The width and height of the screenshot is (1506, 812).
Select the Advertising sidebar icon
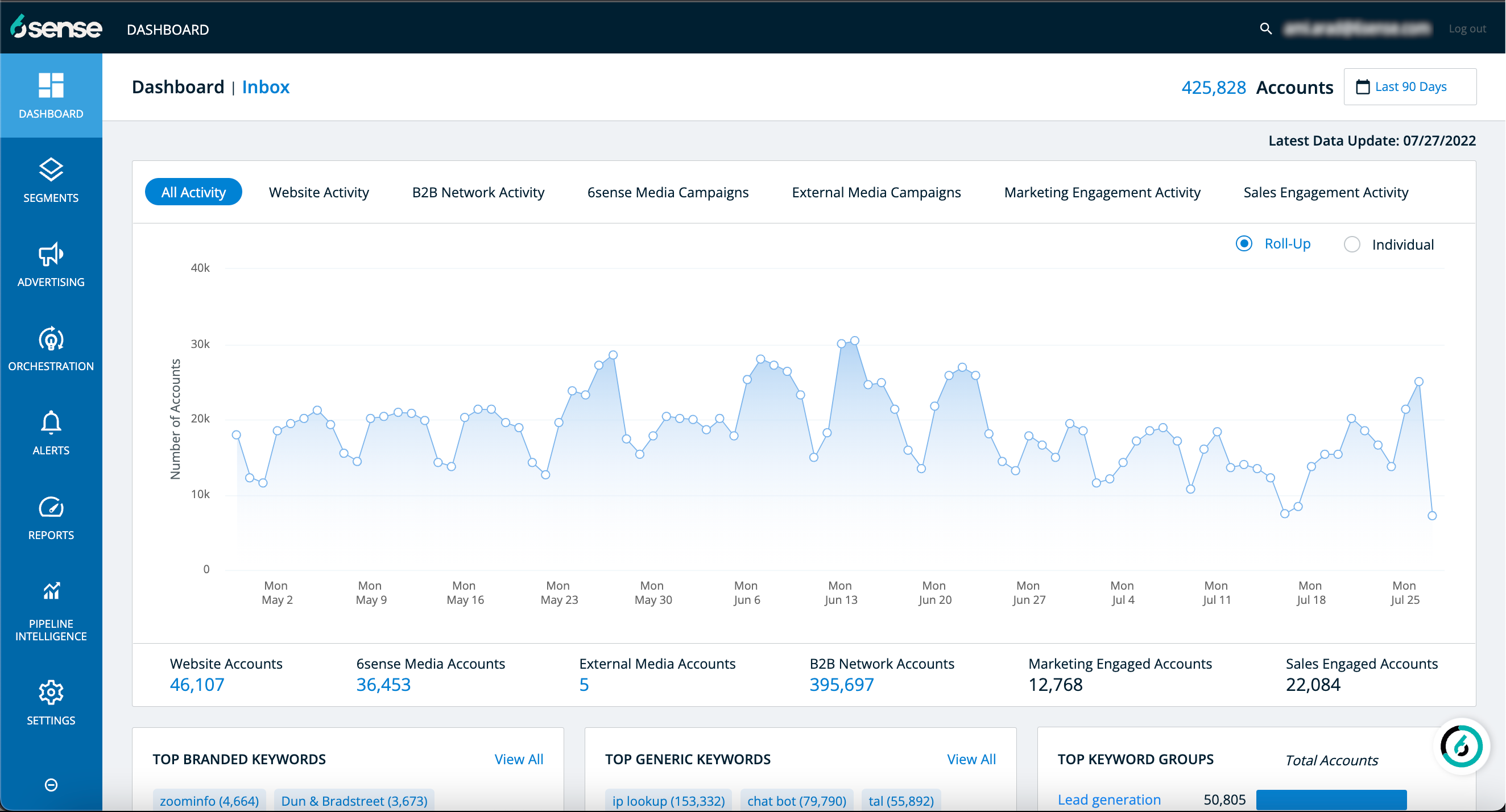[51, 263]
